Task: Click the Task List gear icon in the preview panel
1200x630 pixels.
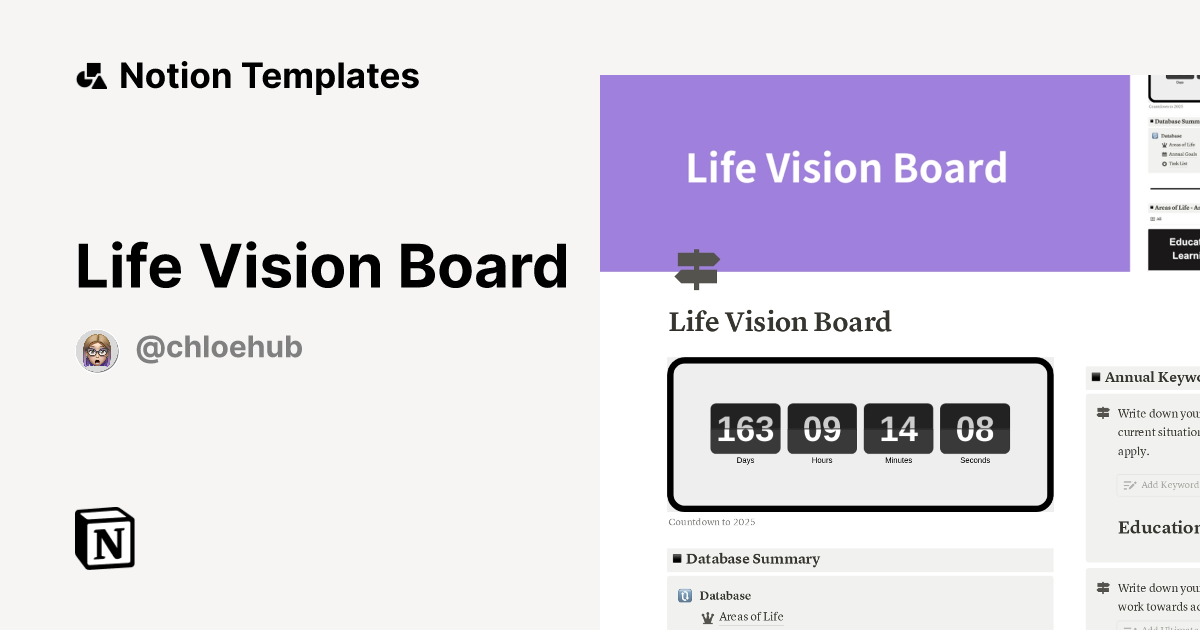Action: [1164, 164]
